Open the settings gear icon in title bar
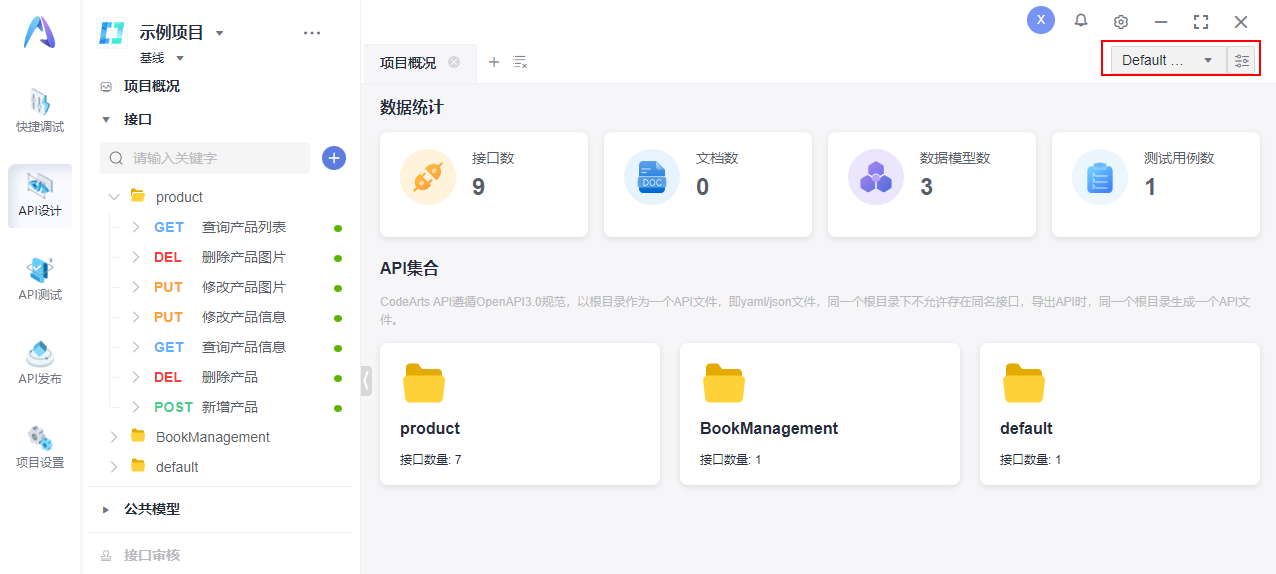The height and width of the screenshot is (574, 1276). (1121, 21)
